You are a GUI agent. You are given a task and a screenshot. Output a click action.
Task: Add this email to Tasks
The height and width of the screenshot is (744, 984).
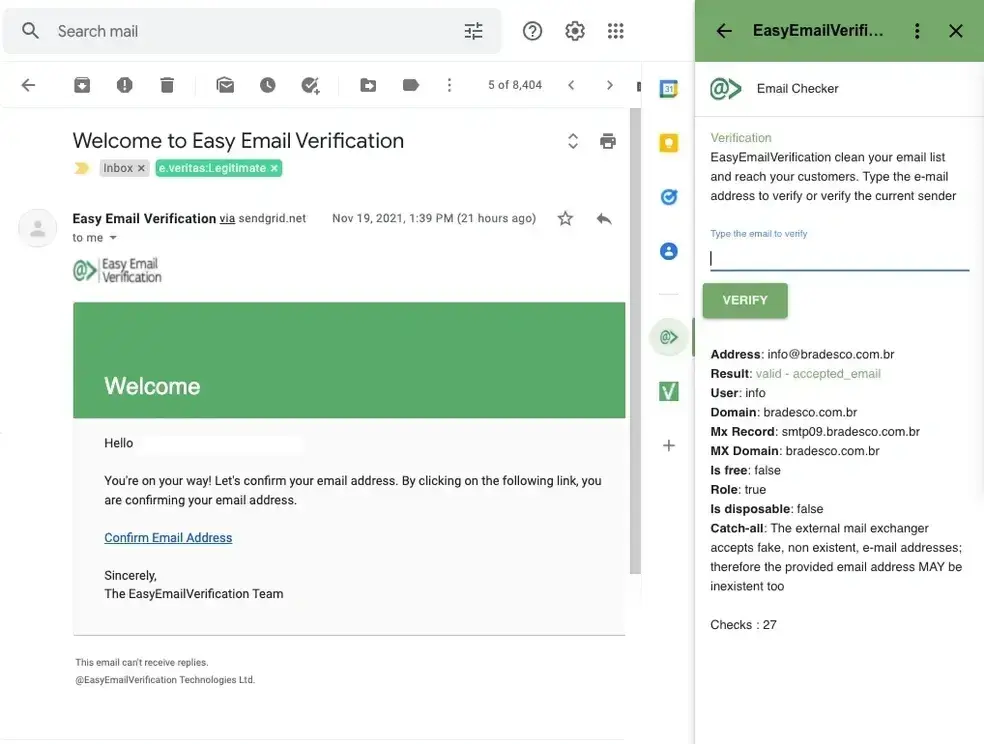[310, 85]
